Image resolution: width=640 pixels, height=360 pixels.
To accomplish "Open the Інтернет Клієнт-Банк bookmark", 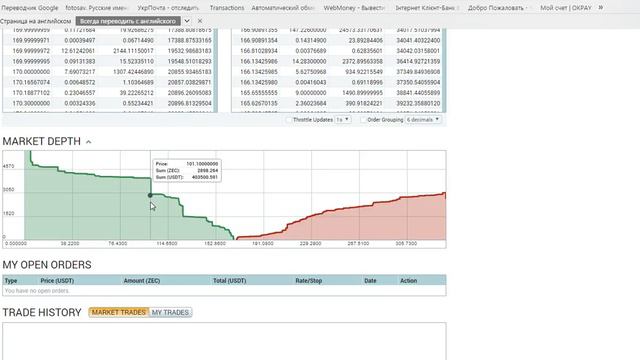I will (x=427, y=8).
